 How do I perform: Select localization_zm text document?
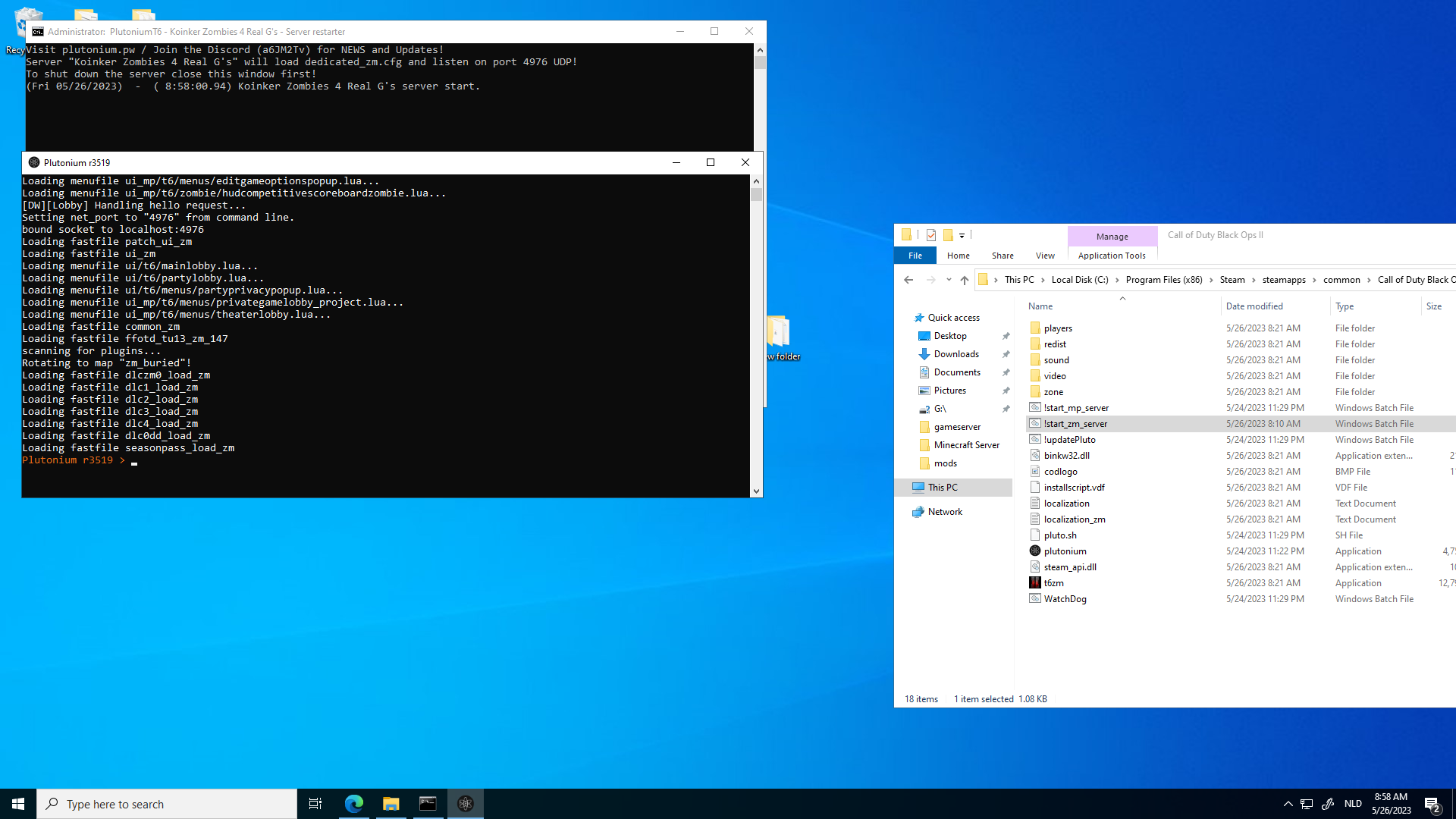(1075, 519)
